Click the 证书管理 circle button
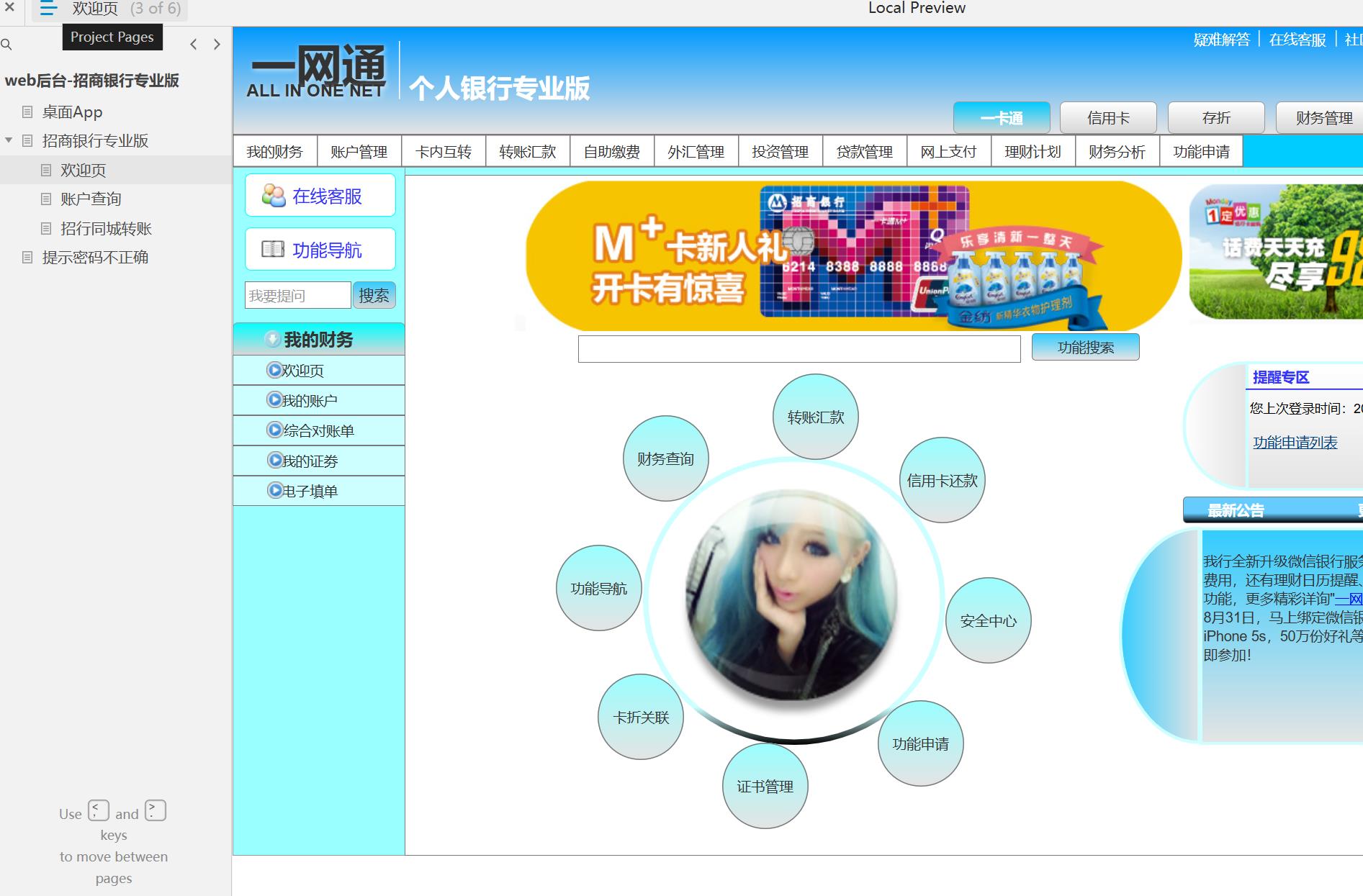This screenshot has width=1363, height=896. click(765, 786)
